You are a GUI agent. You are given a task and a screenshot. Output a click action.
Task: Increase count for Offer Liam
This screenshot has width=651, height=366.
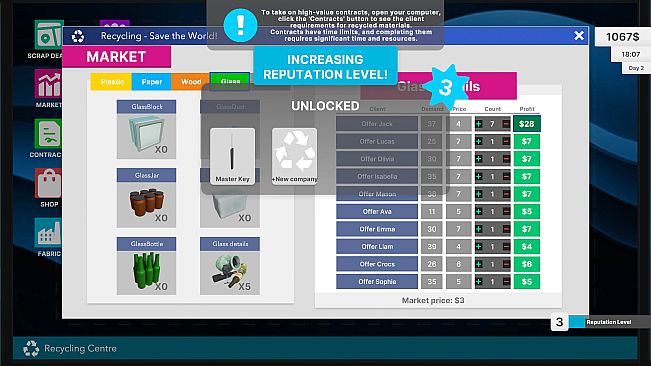(479, 246)
